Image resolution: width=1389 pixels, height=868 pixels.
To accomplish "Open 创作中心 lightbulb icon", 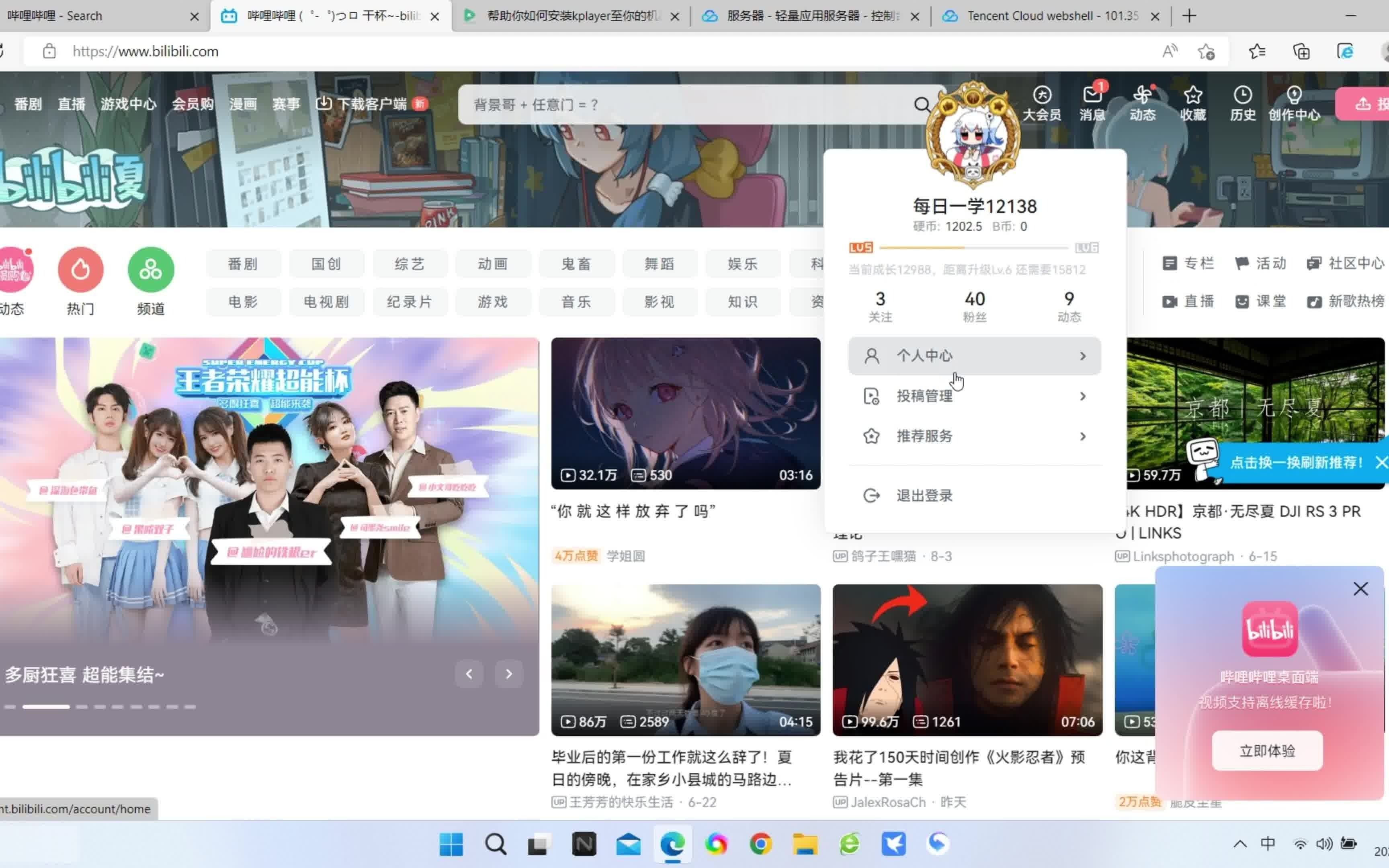I will 1294,103.
